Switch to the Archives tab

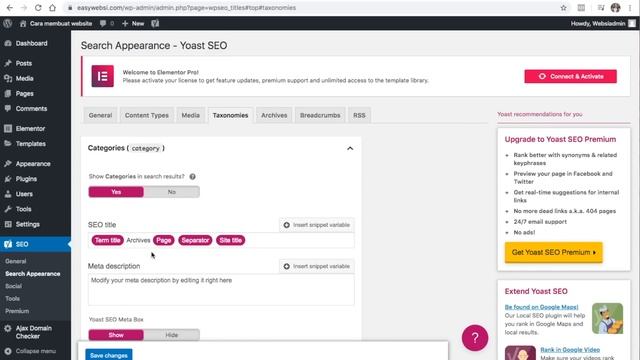pyautogui.click(x=274, y=116)
